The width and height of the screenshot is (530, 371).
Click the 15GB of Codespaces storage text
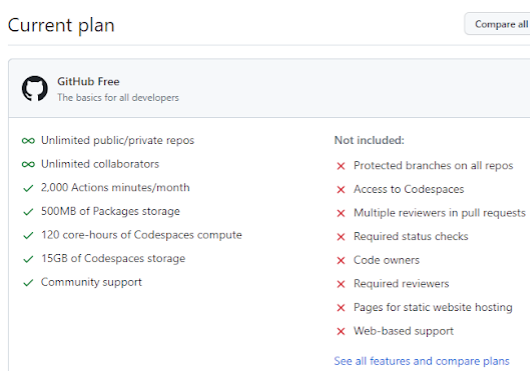pos(113,258)
